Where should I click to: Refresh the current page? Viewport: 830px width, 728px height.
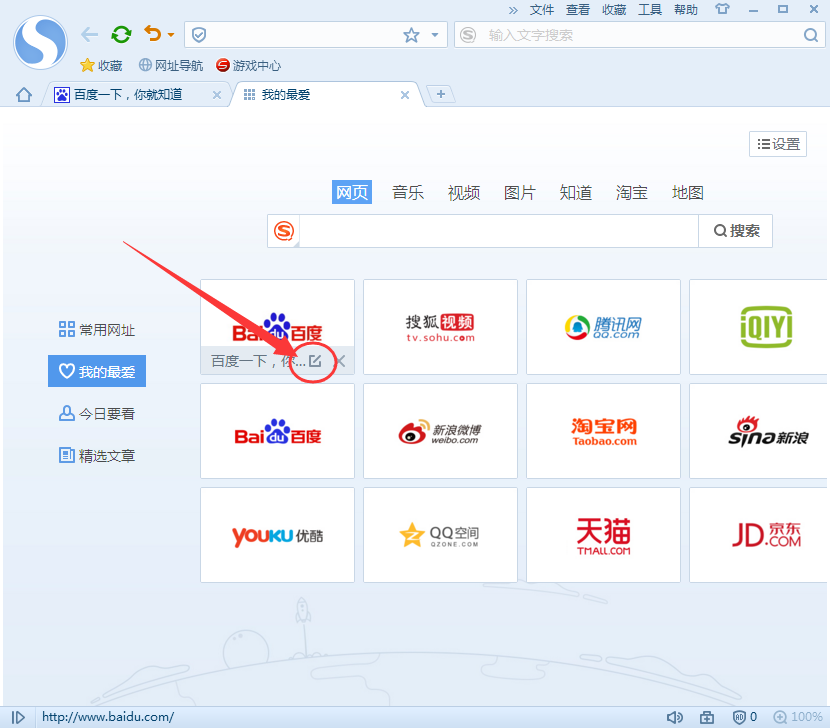click(x=121, y=34)
